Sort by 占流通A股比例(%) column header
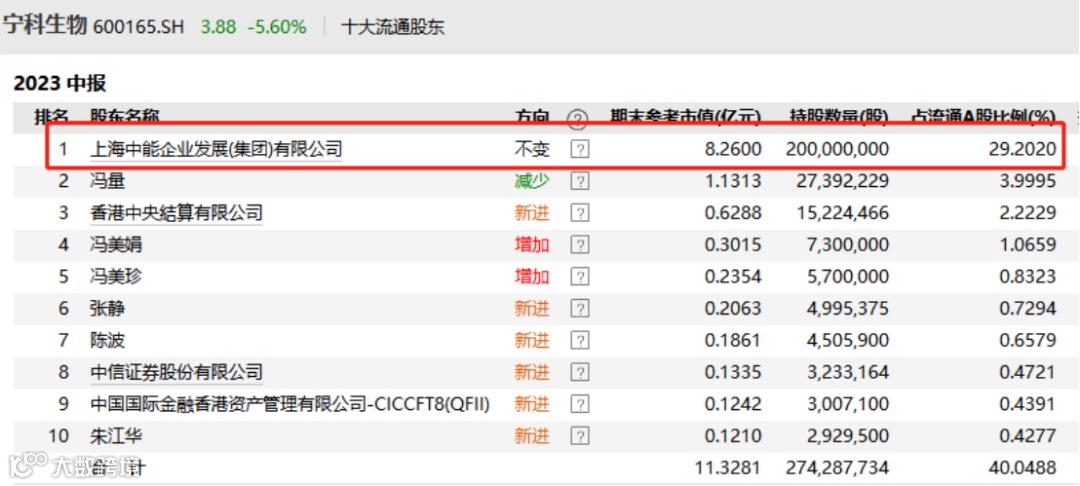The image size is (1080, 486). tap(984, 116)
